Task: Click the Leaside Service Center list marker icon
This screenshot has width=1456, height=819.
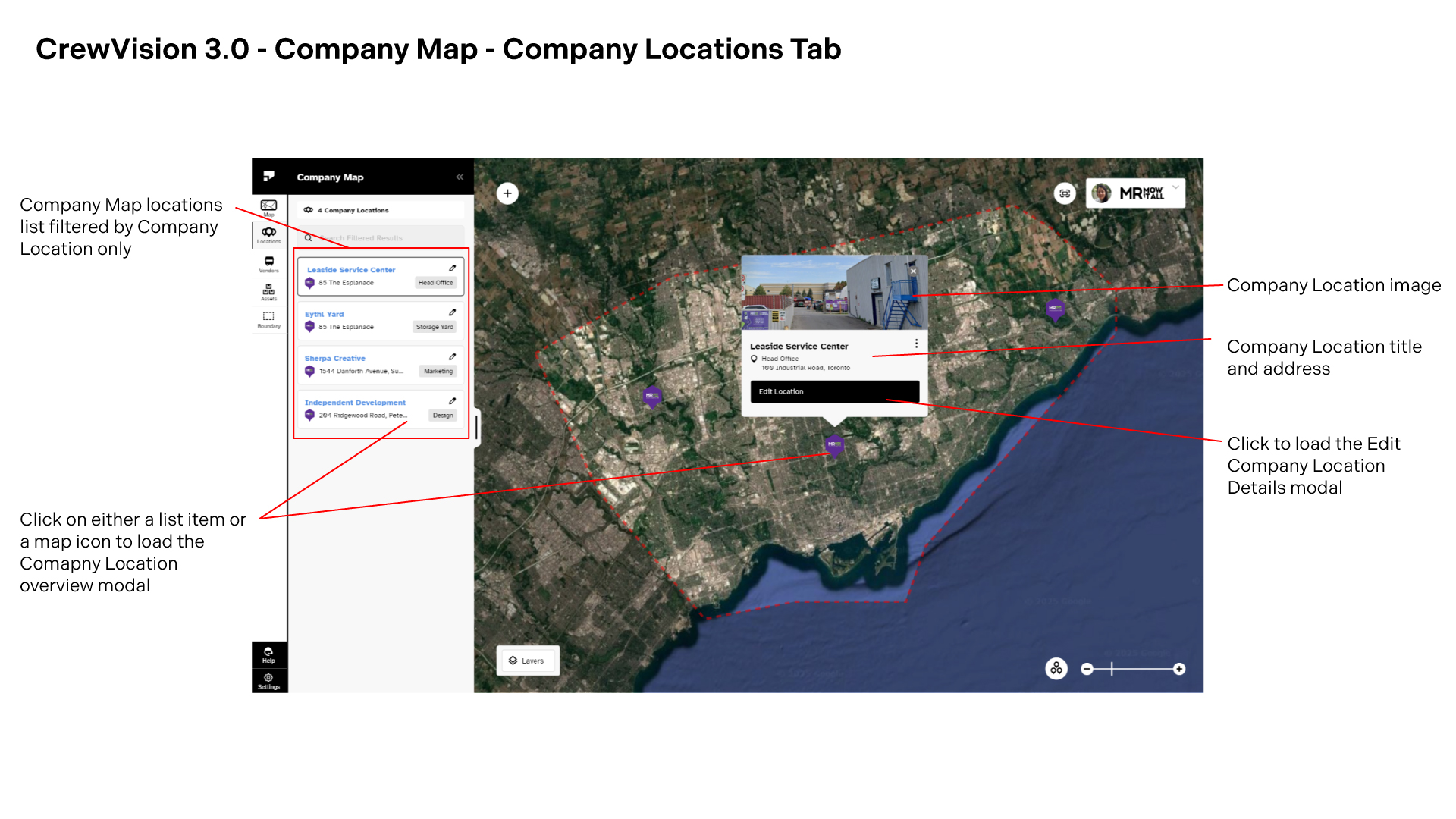Action: [309, 283]
